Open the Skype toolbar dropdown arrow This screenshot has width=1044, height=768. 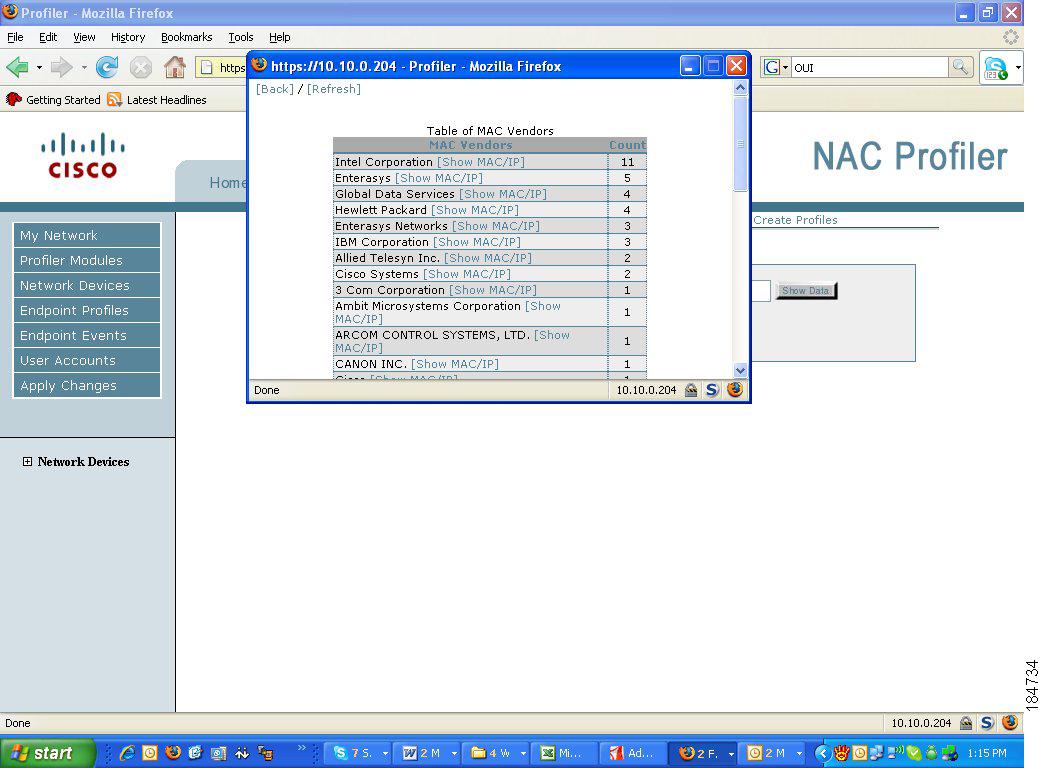(x=1017, y=67)
